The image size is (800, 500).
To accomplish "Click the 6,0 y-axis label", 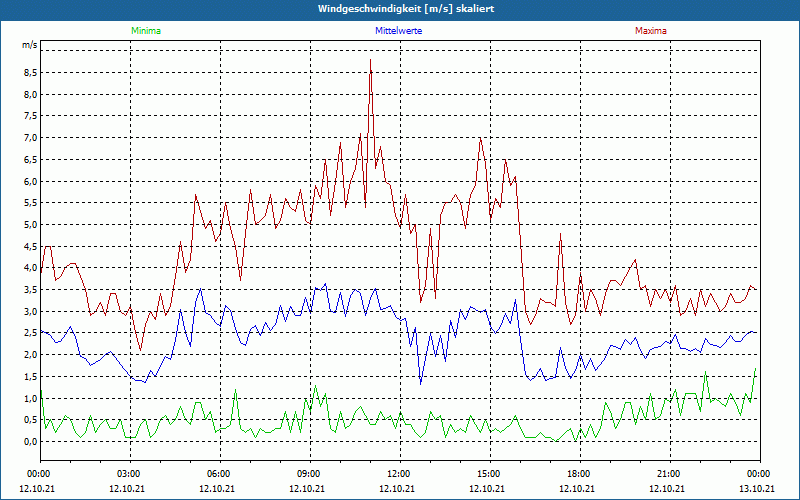I will pos(31,181).
